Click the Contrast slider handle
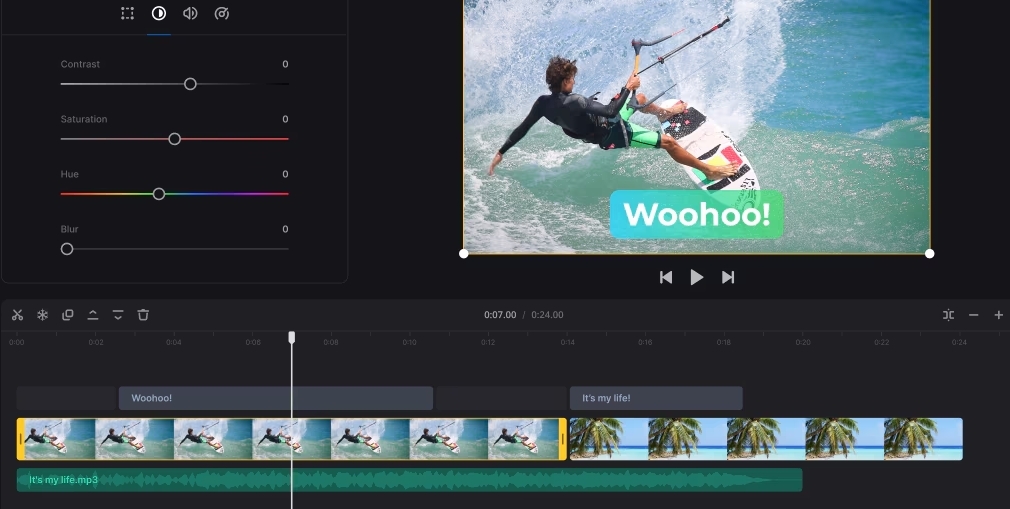The width and height of the screenshot is (1010, 509). [190, 84]
